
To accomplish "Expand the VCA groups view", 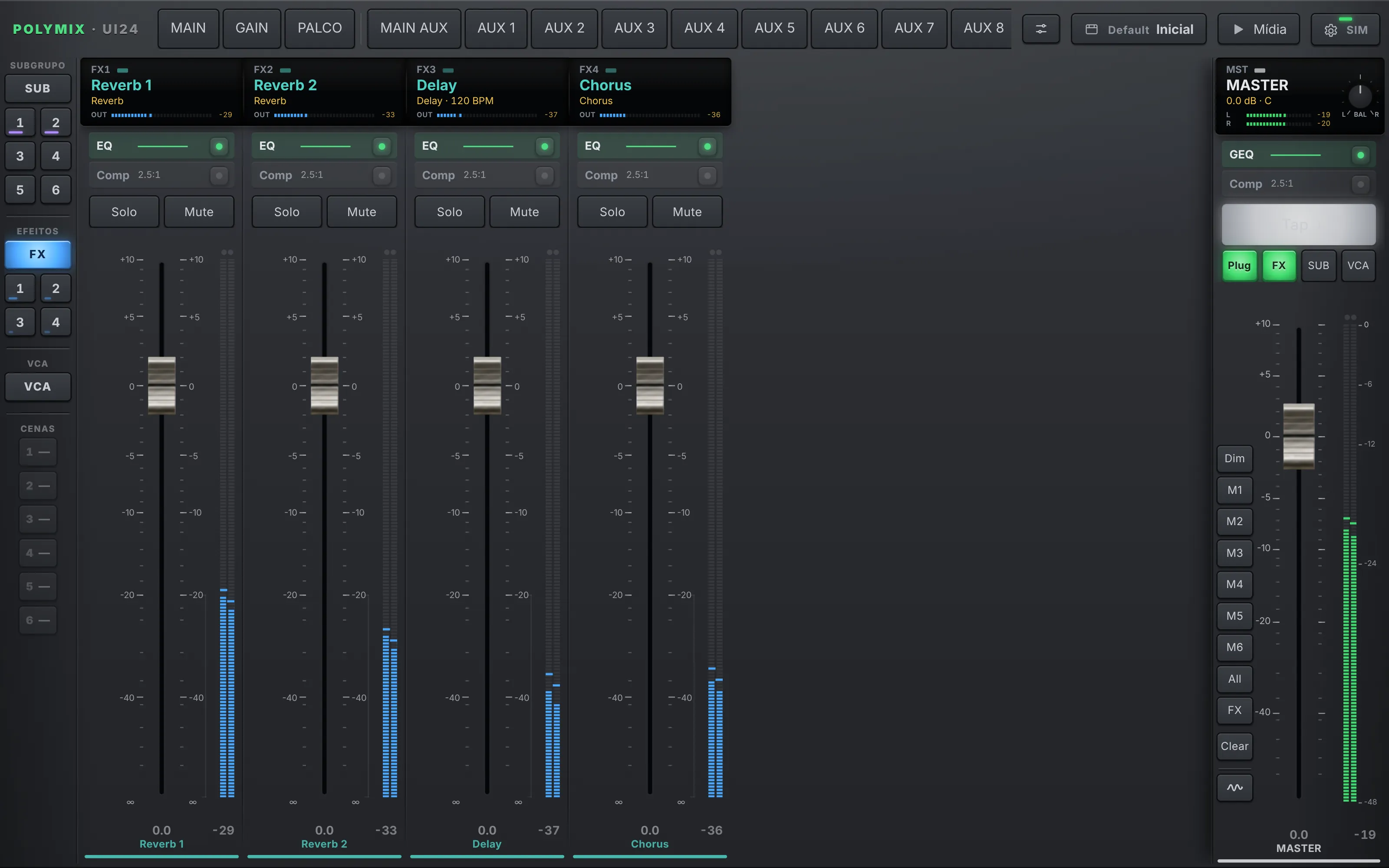I will [38, 386].
